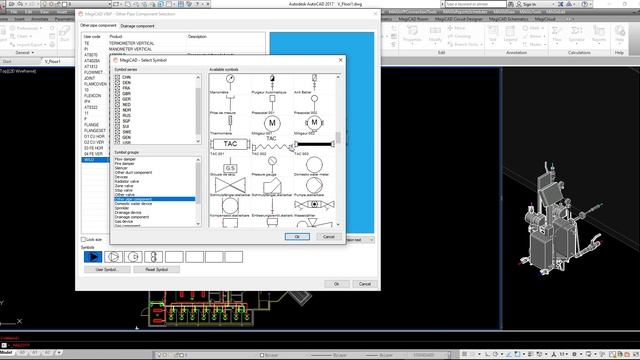Click Ok in Select Symbol dialog
This screenshot has height=360, width=640.
tap(297, 237)
